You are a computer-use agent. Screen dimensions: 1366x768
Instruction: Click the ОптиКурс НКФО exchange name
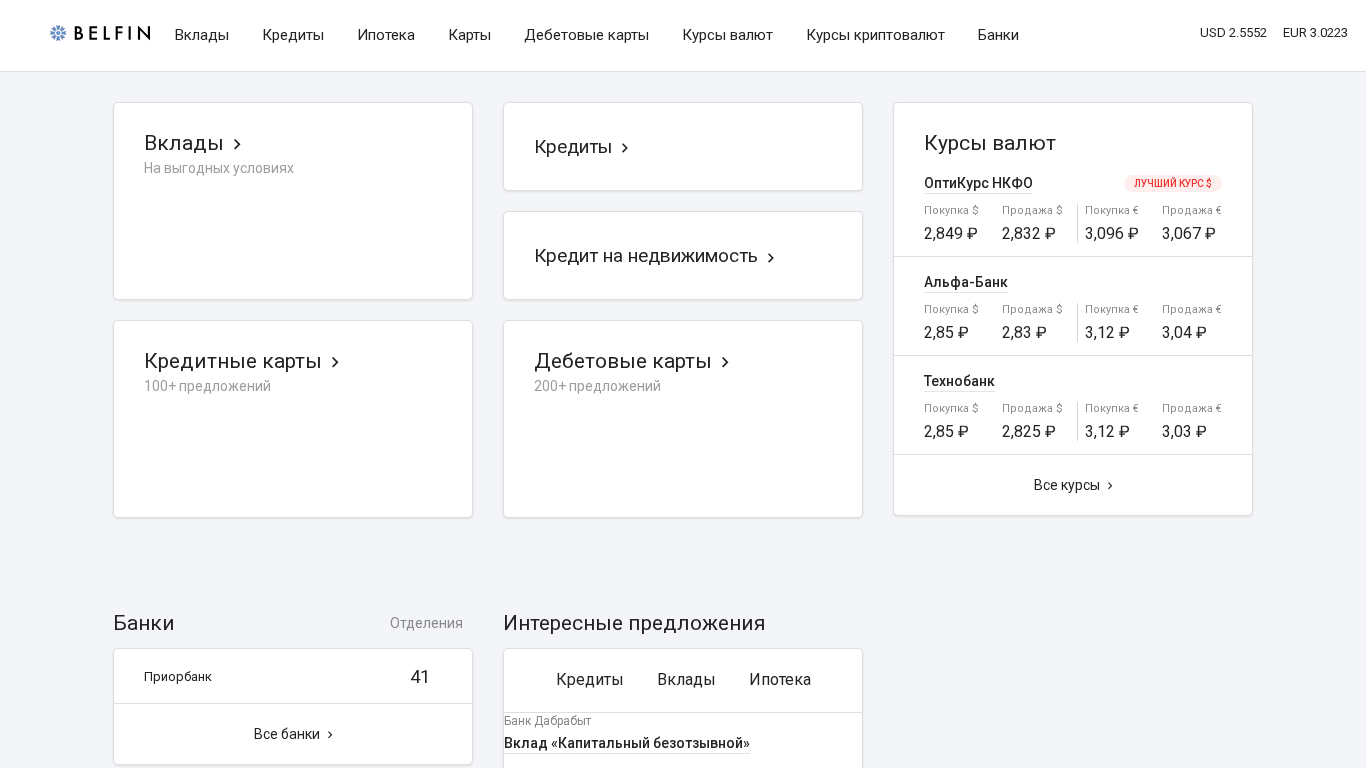point(978,183)
